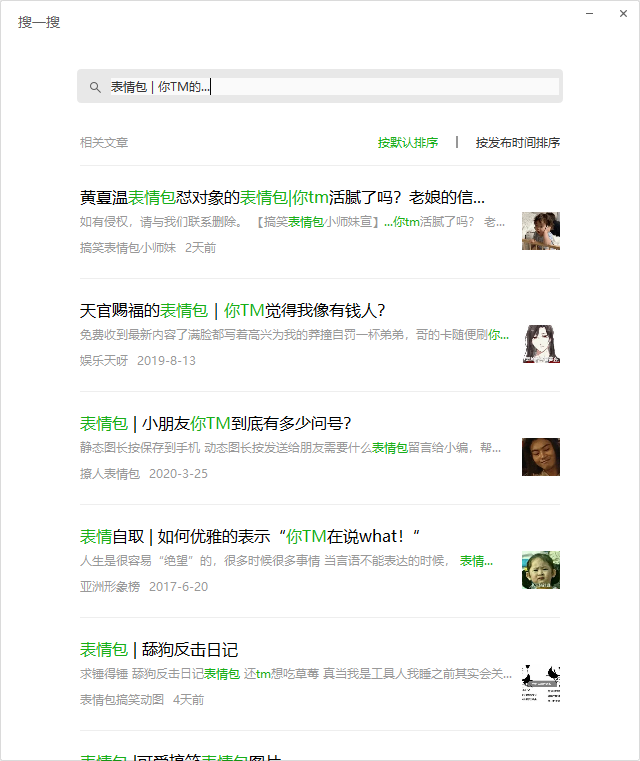Click thumbnail for 撩人表情包 article
640x761 pixels.
541,457
